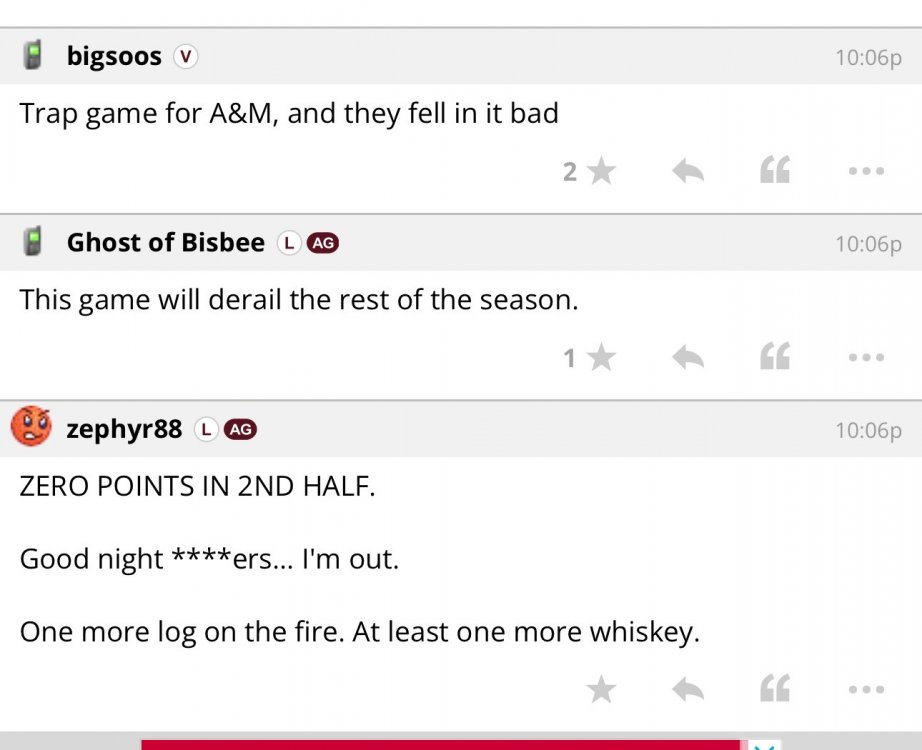This screenshot has width=922, height=750.
Task: Click the V badge next to bigsoos
Action: pos(185,57)
